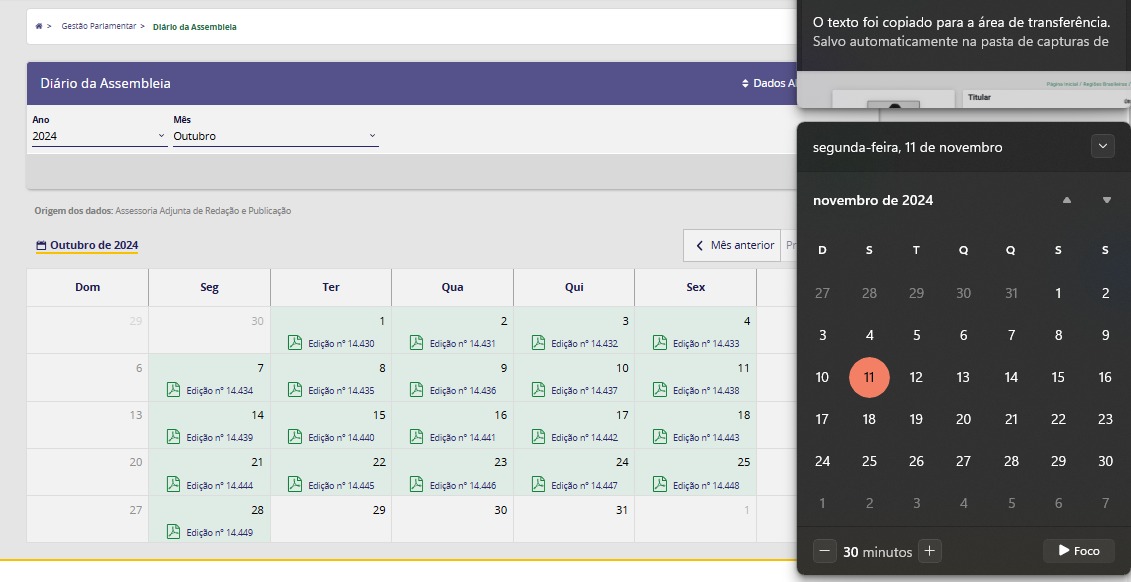This screenshot has height=582, width=1131.
Task: Click the Mês anterior button
Action: 734,245
